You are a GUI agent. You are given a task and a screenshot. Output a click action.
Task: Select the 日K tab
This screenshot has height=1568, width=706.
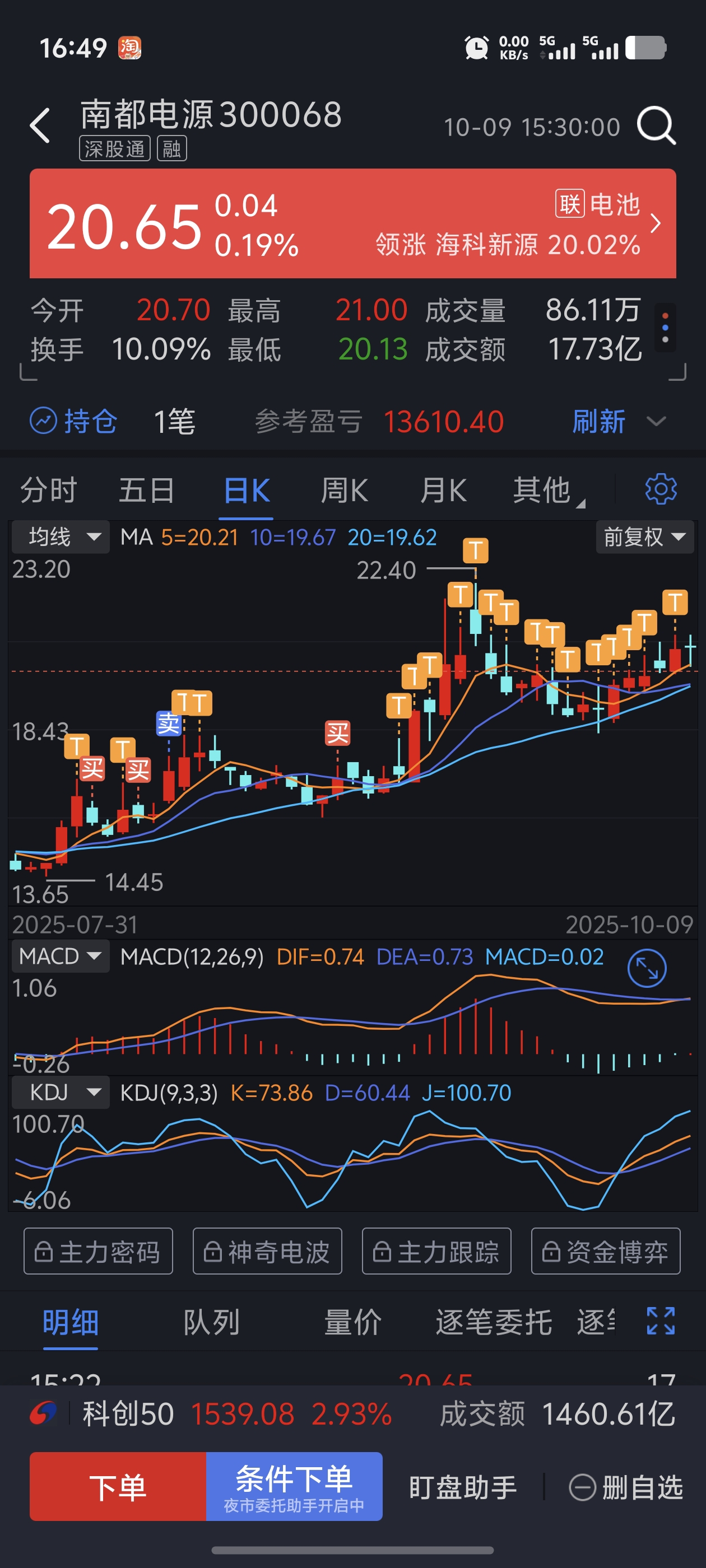click(x=246, y=490)
